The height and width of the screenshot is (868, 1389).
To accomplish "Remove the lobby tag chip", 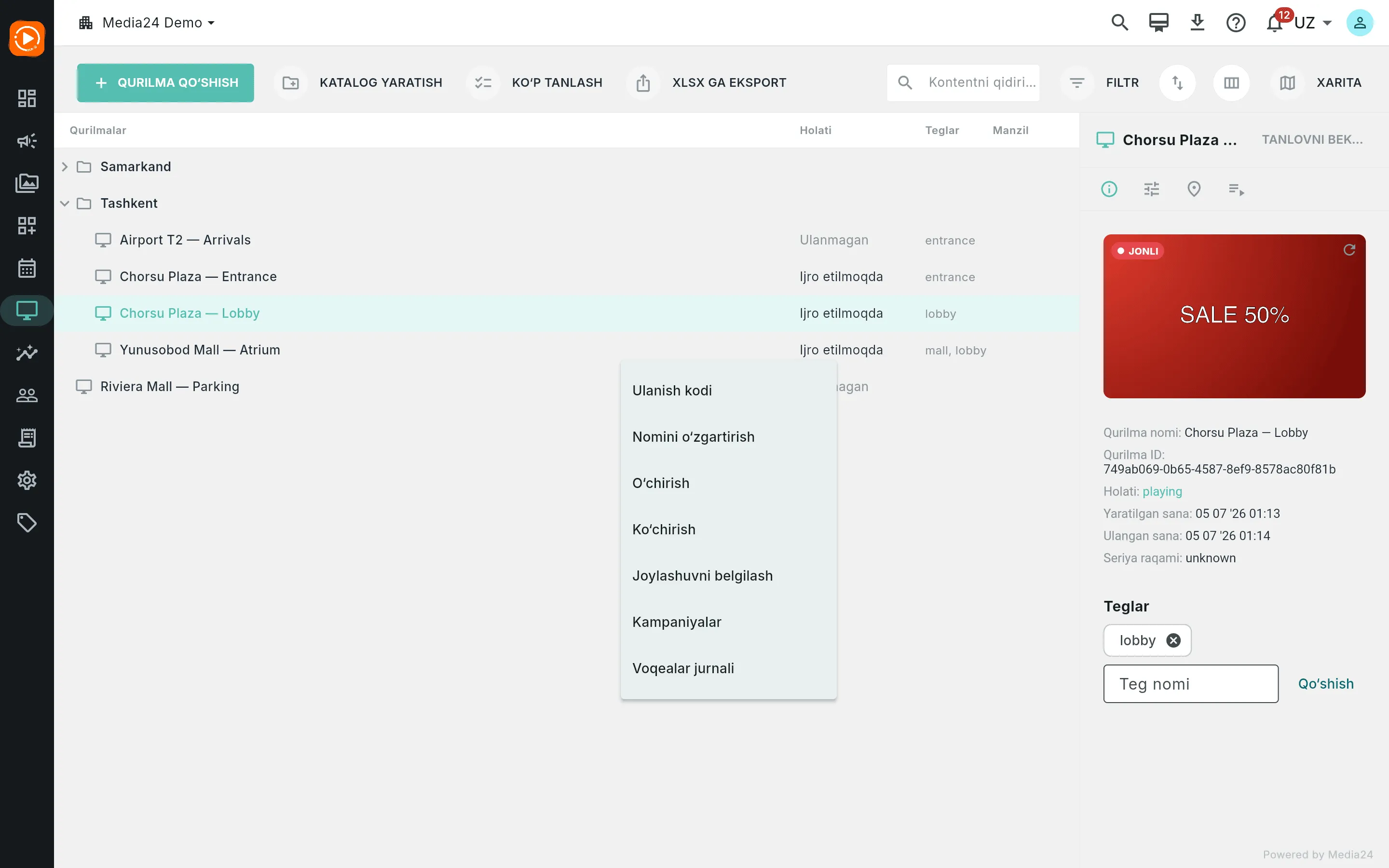I will click(1174, 640).
